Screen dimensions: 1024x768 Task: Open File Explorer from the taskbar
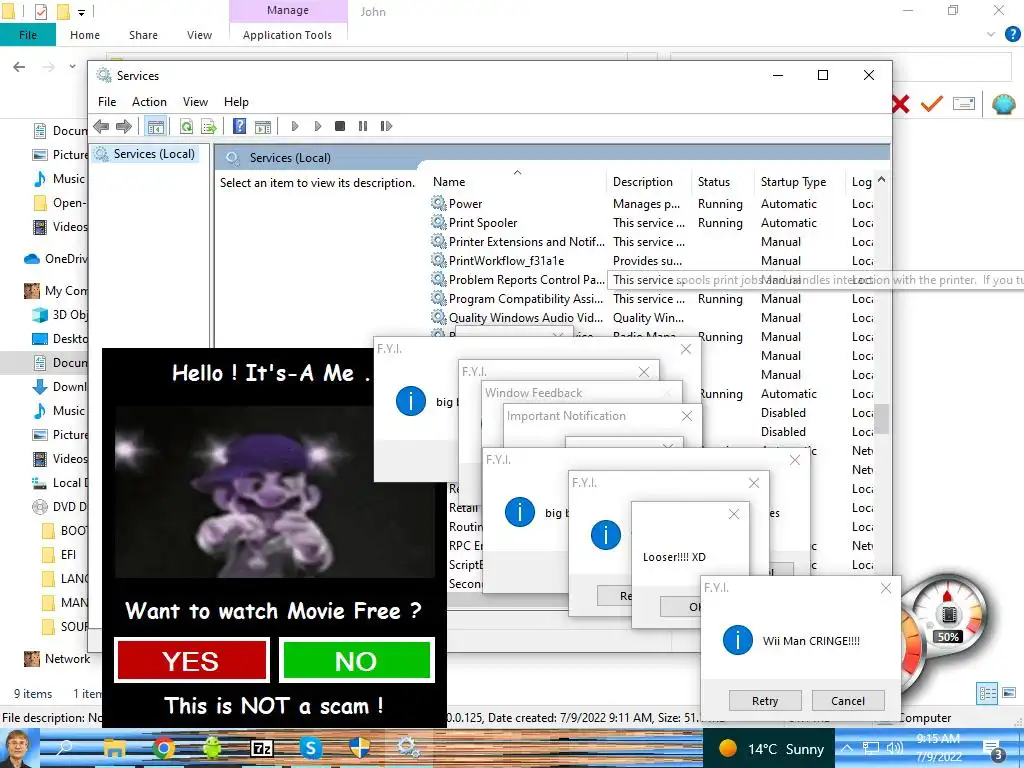point(115,748)
